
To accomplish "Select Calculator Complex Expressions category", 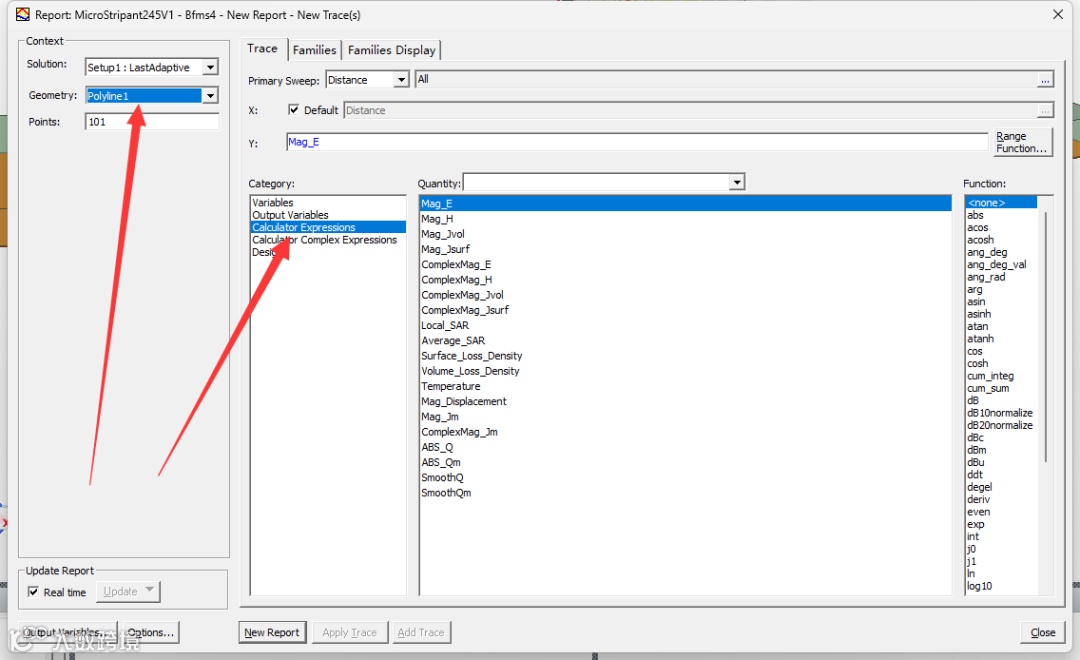I will 324,240.
